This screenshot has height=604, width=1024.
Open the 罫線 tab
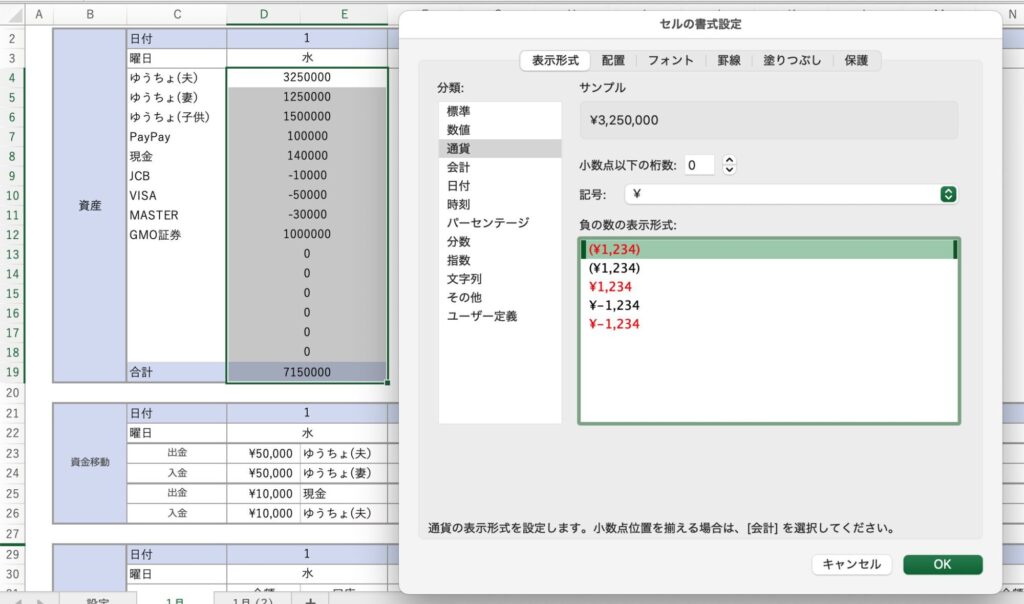[729, 60]
